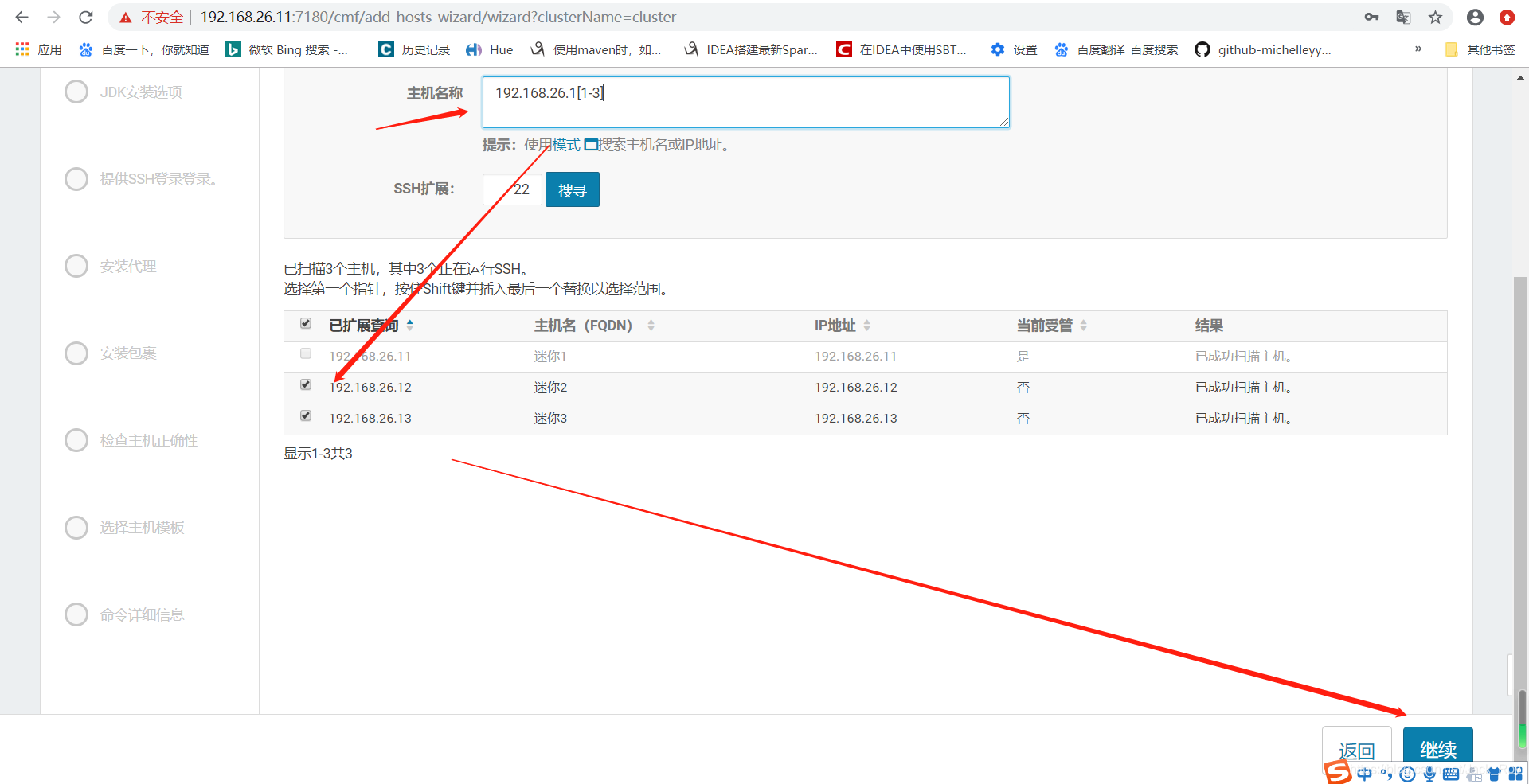
Task: Select the host template step
Action: coord(76,528)
